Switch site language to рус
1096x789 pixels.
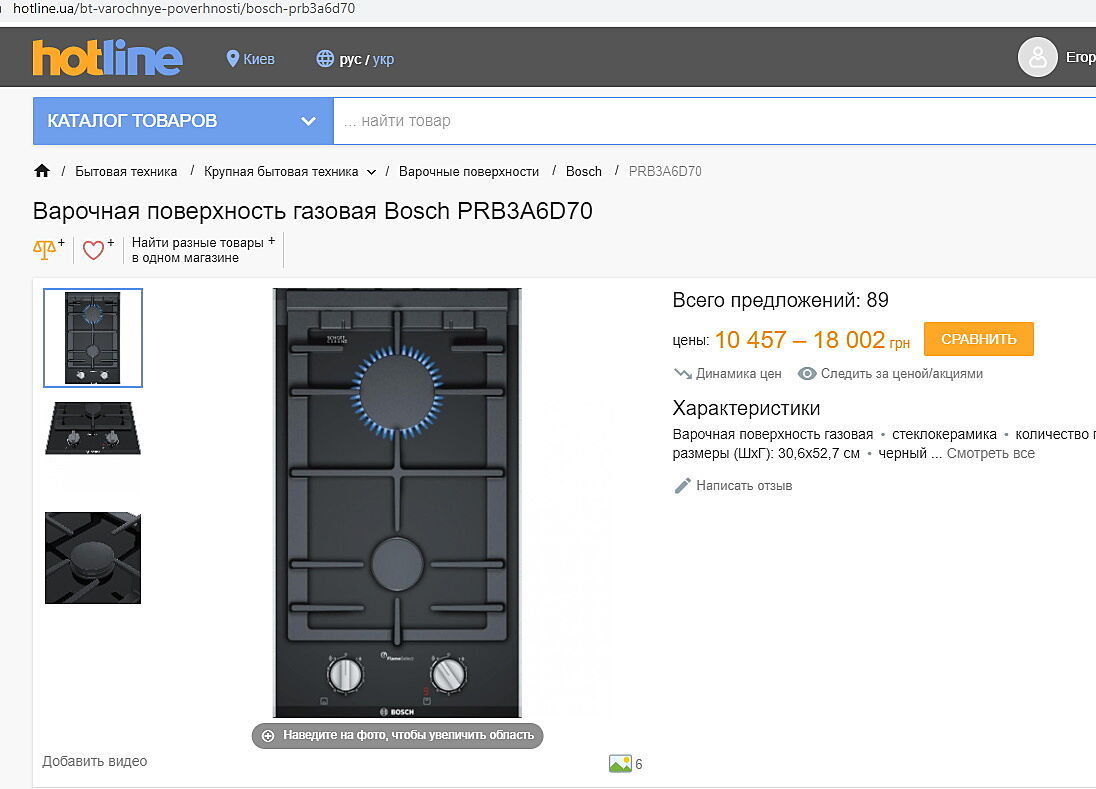pyautogui.click(x=350, y=59)
